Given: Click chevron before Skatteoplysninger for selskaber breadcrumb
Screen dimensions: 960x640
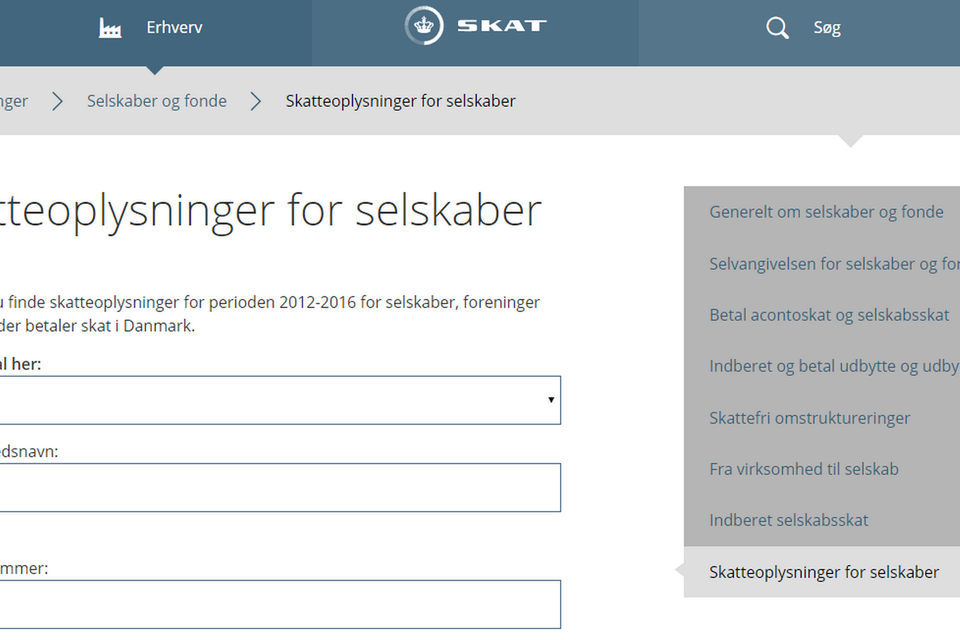Looking at the screenshot, I should click(x=257, y=101).
